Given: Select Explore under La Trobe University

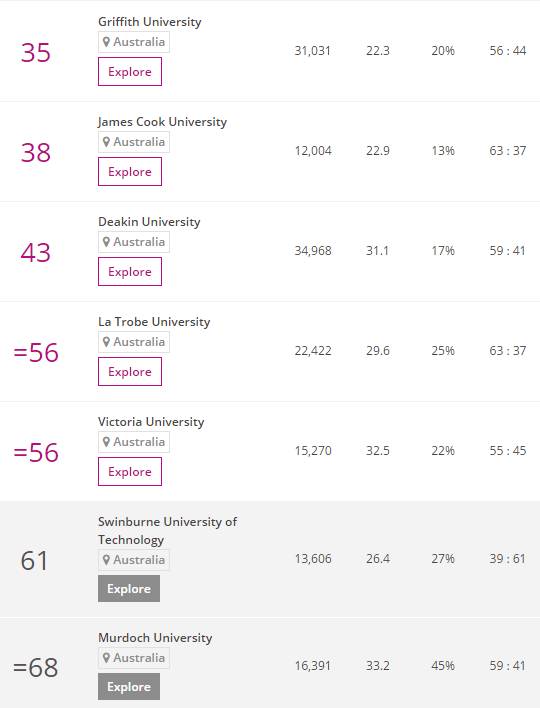Looking at the screenshot, I should 130,372.
